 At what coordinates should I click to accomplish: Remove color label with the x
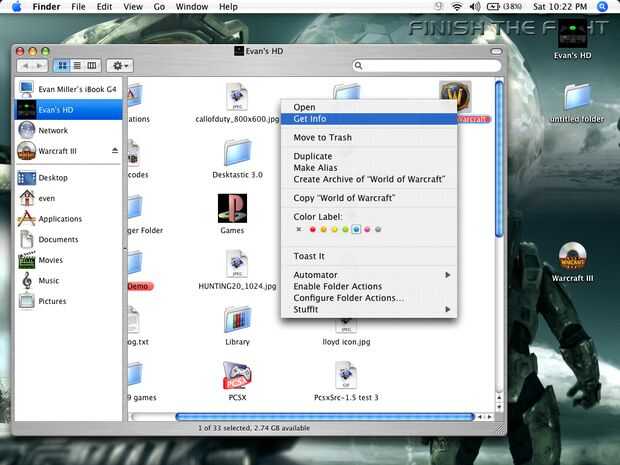pyautogui.click(x=299, y=229)
